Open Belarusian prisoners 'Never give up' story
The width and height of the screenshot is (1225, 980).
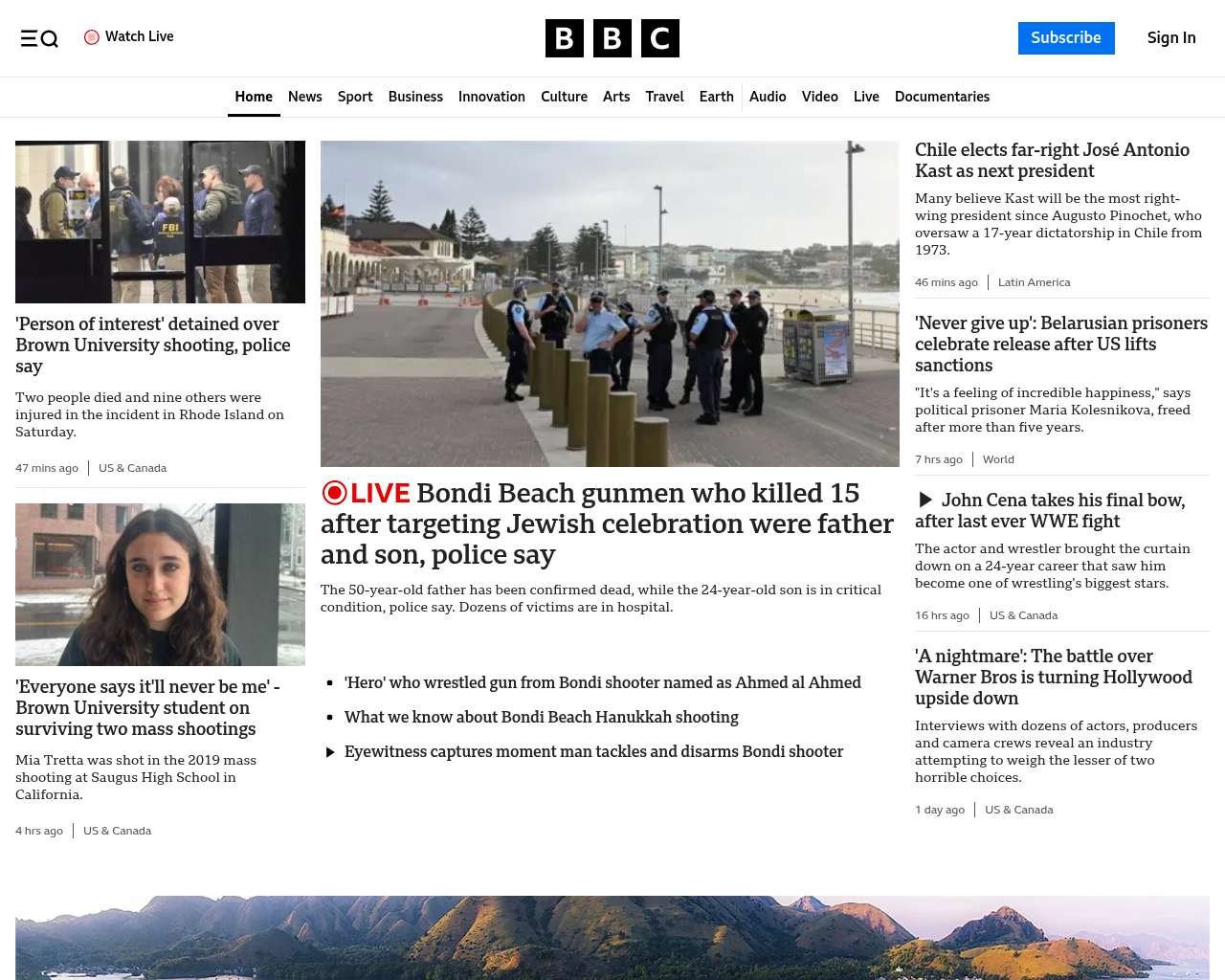1061,344
